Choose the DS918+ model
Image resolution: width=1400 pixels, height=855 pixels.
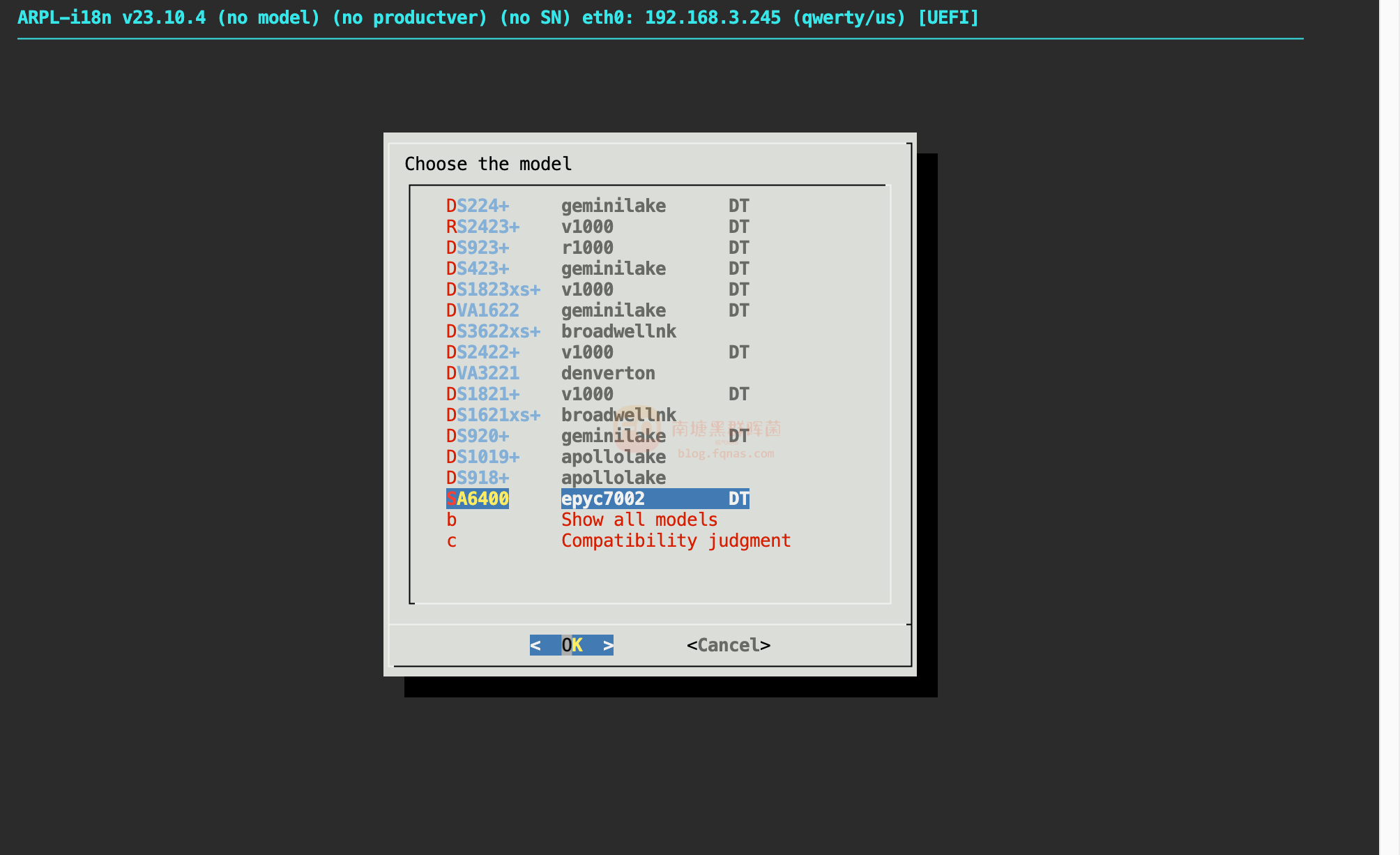pyautogui.click(x=556, y=478)
